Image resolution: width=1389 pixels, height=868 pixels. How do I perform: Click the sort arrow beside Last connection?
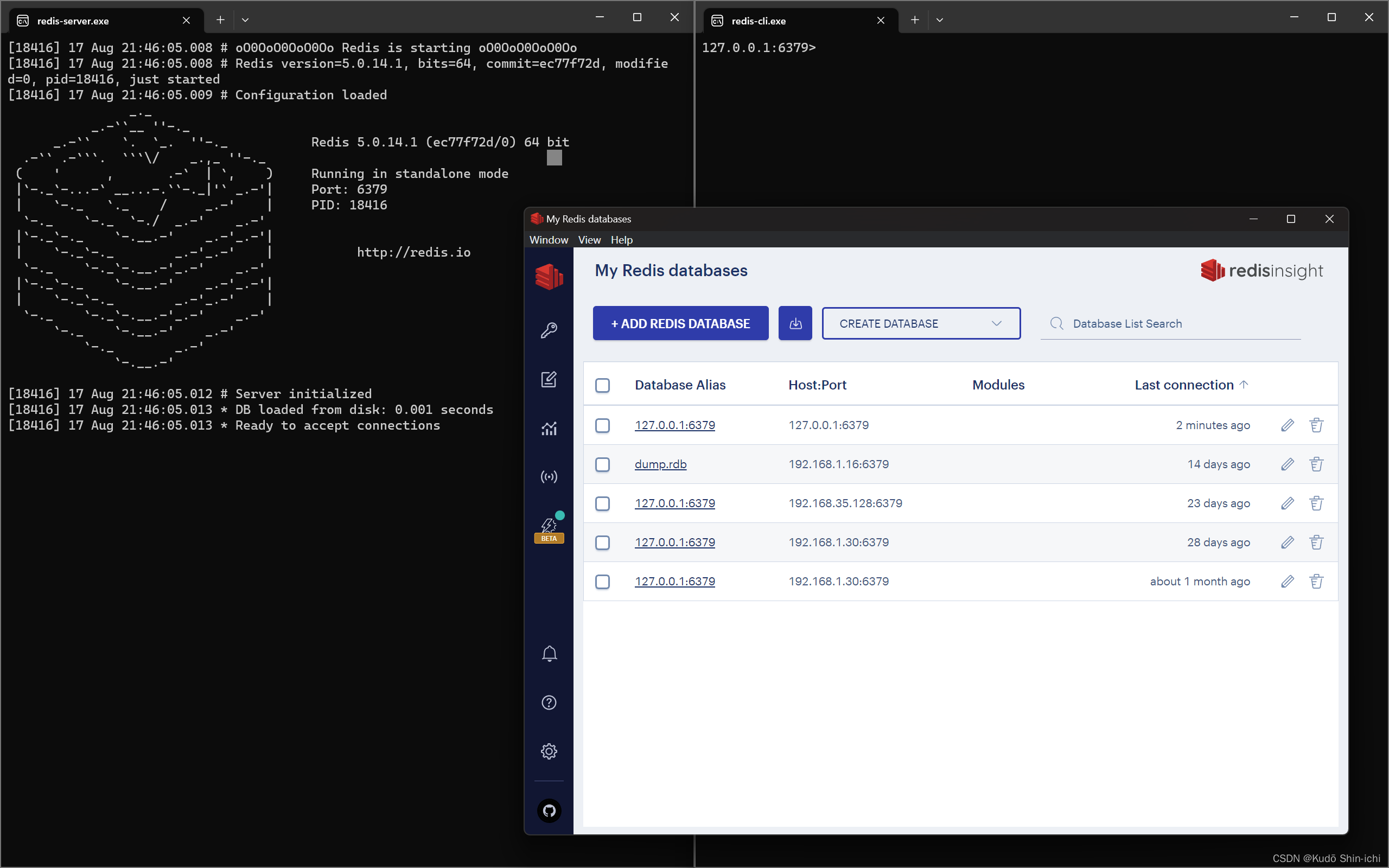1244,385
